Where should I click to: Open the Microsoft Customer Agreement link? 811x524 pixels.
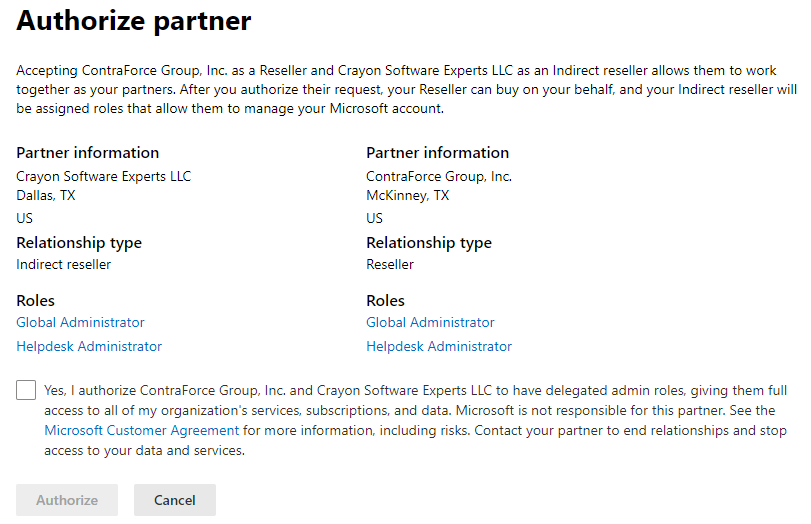(x=142, y=430)
